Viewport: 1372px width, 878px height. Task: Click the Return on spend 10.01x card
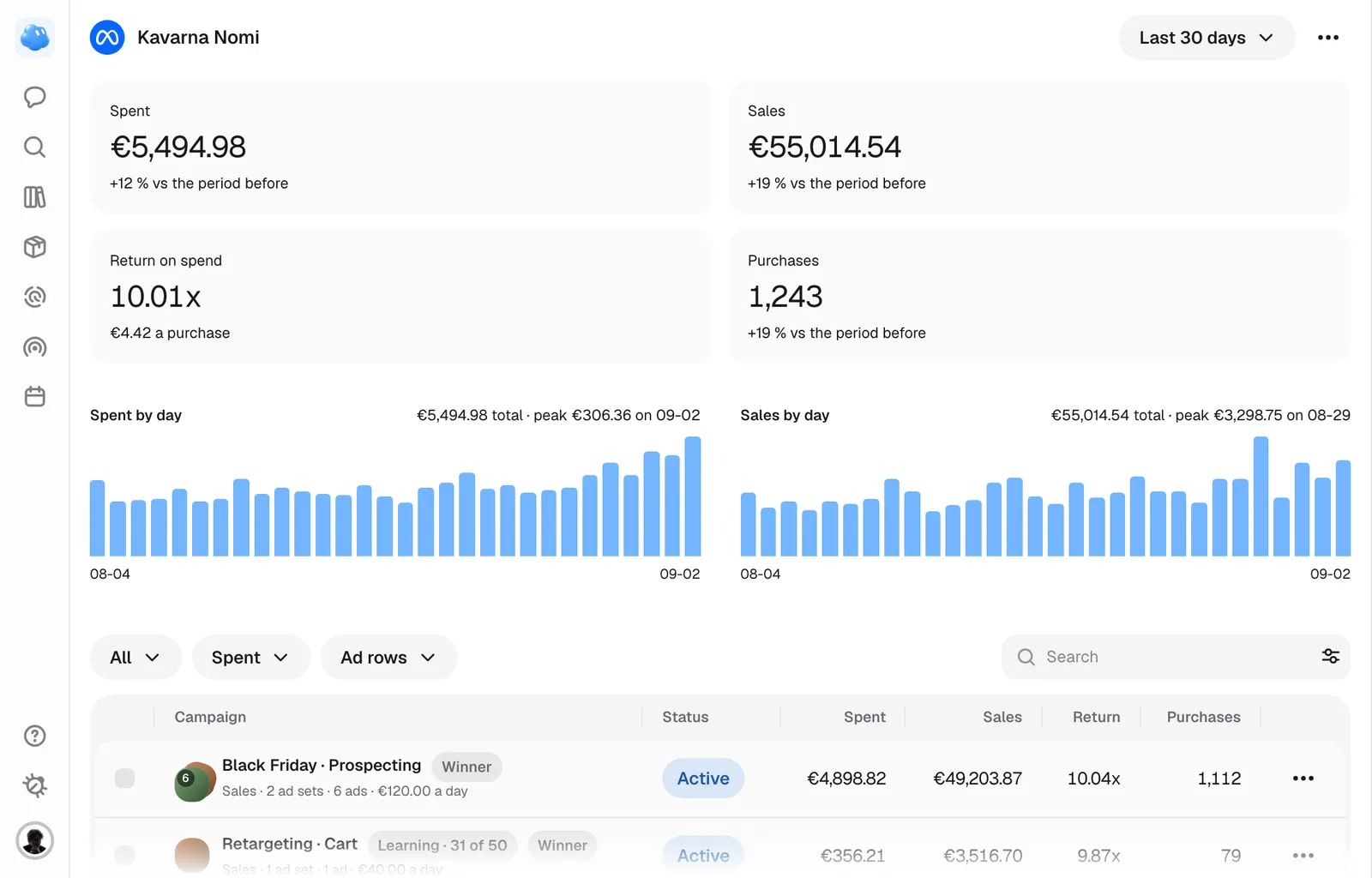coord(401,297)
